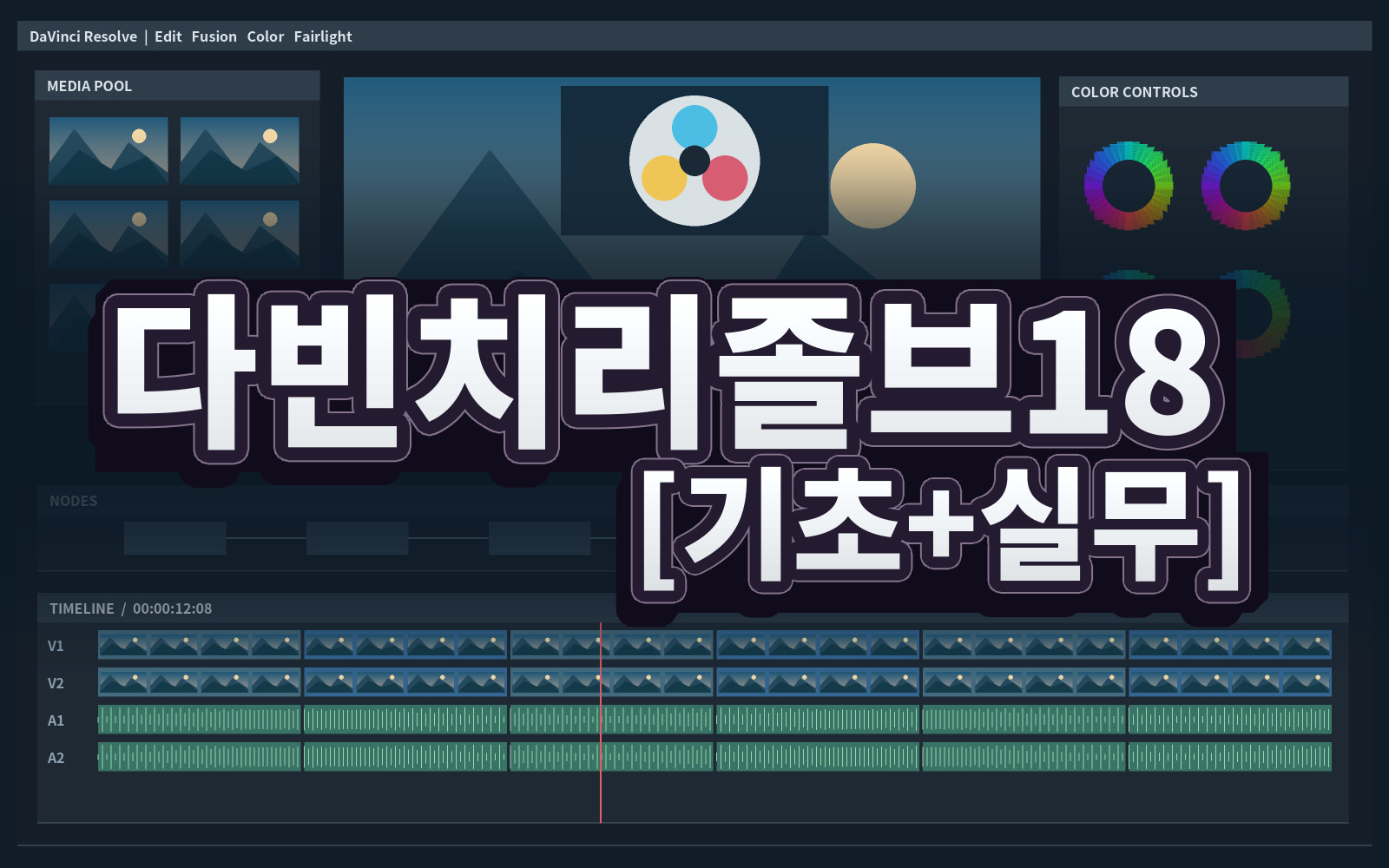Click the red timeline playhead
Viewport: 1389px width, 868px height.
[601, 722]
